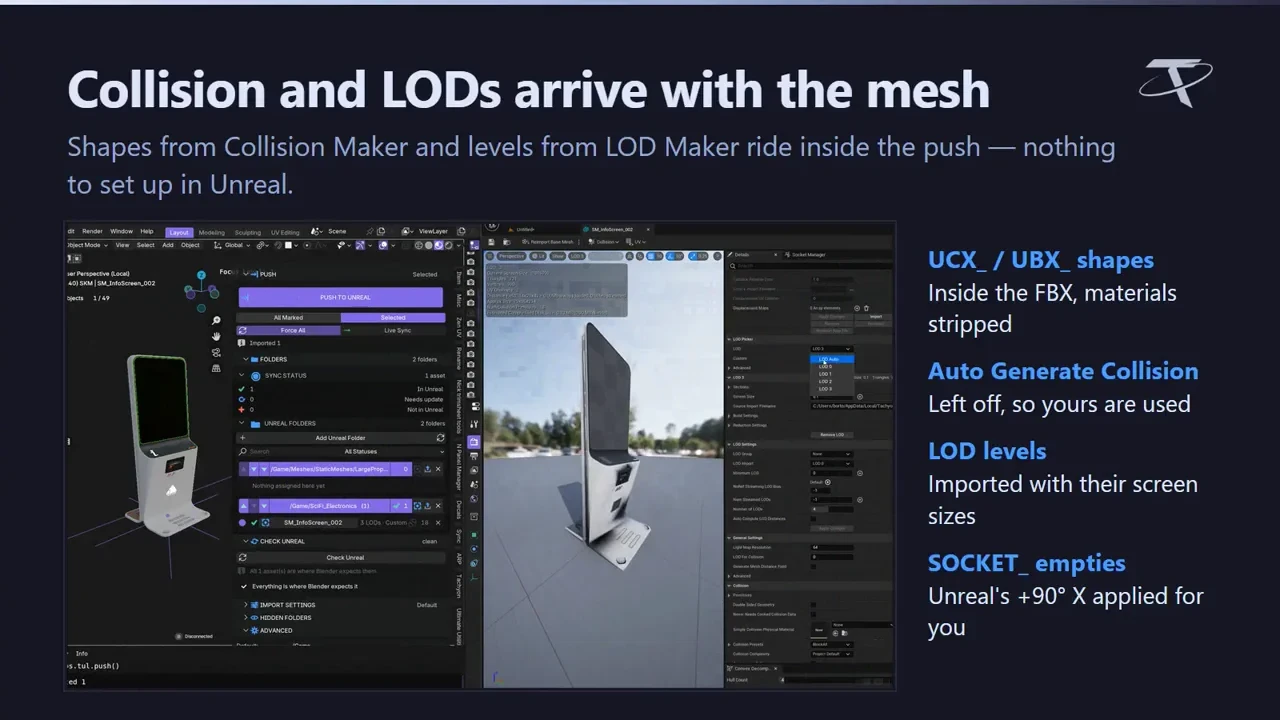This screenshot has height=720, width=1280.
Task: Click the Unreal save asset icon
Action: pos(490,242)
